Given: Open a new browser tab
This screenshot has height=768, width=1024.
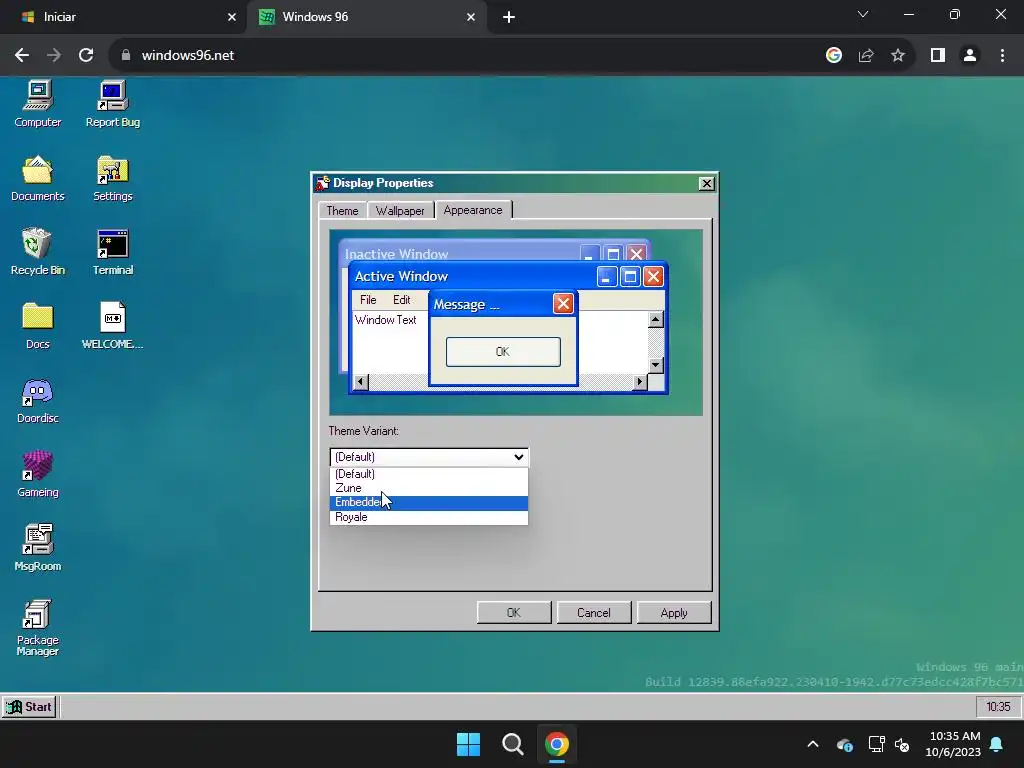Looking at the screenshot, I should [x=509, y=17].
